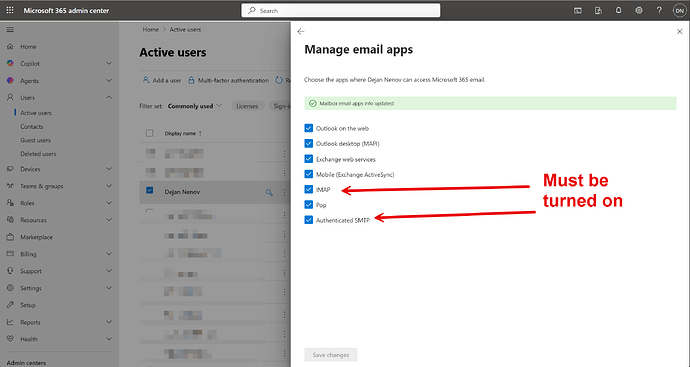690x367 pixels.
Task: Deselect the Dejan Nenov row checkbox
Action: click(x=150, y=191)
